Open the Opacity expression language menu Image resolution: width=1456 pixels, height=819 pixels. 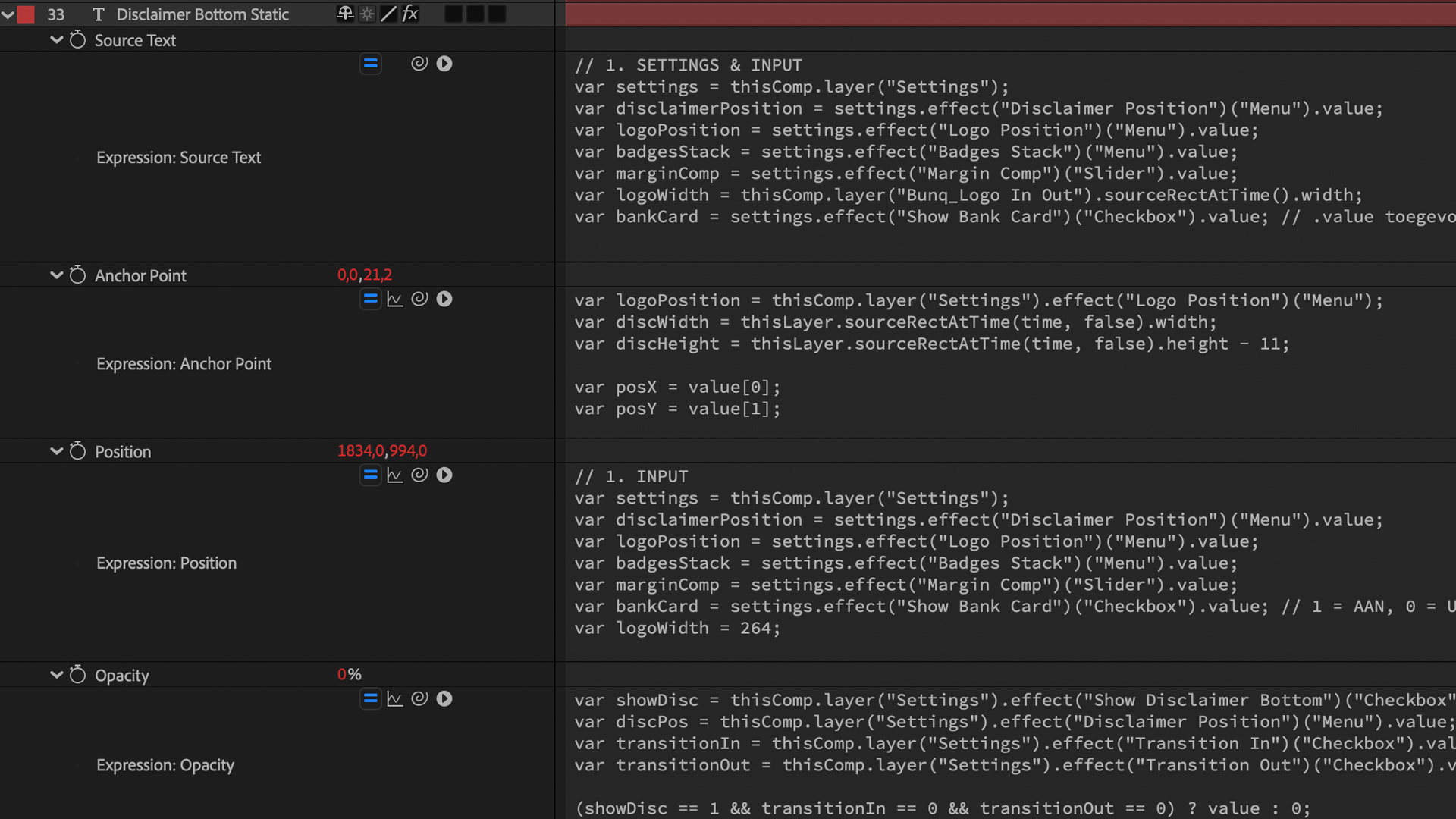click(x=444, y=698)
